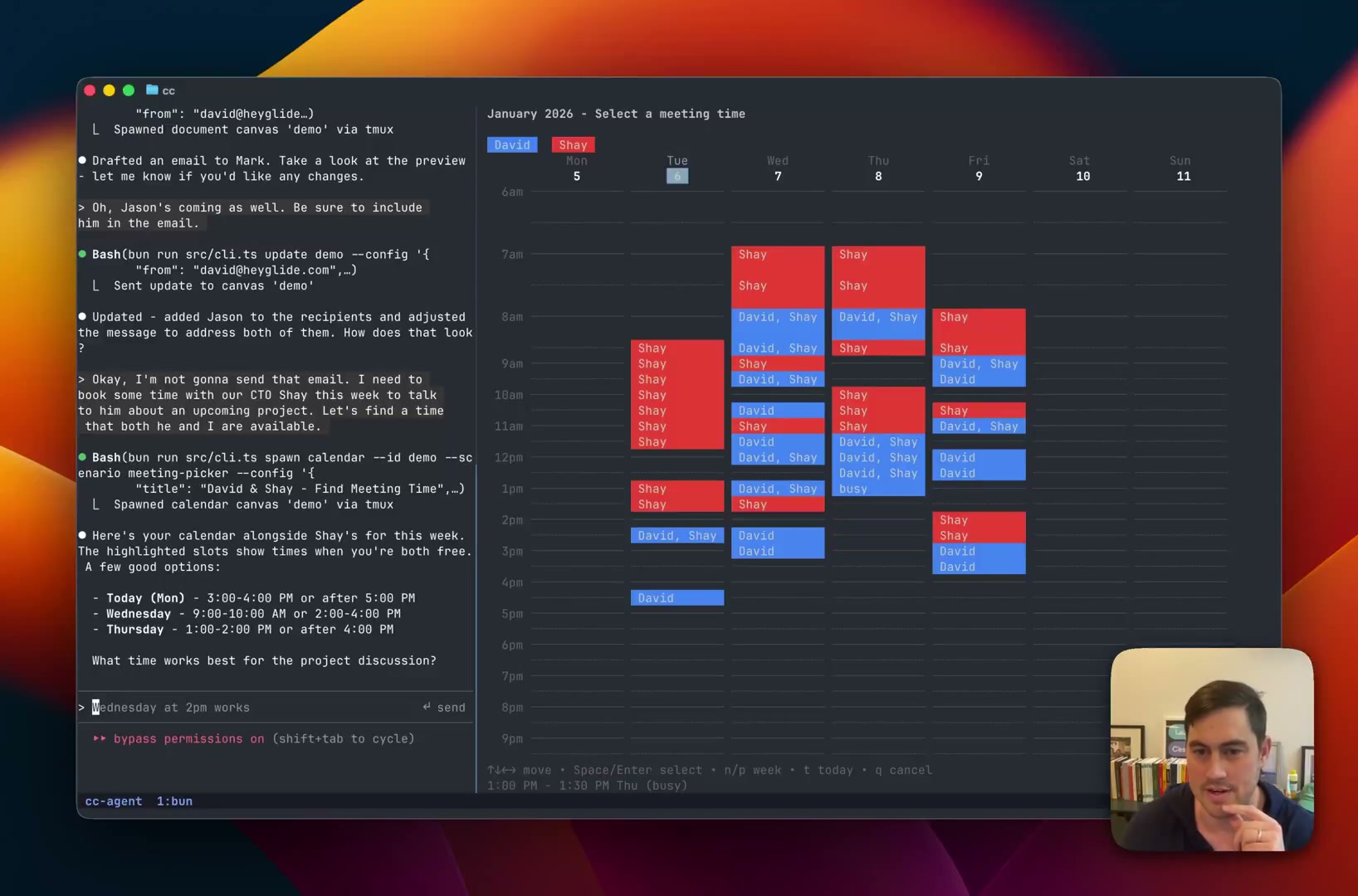The width and height of the screenshot is (1358, 896).
Task: Select the highlighted Tue 6 date cell
Action: (x=677, y=176)
